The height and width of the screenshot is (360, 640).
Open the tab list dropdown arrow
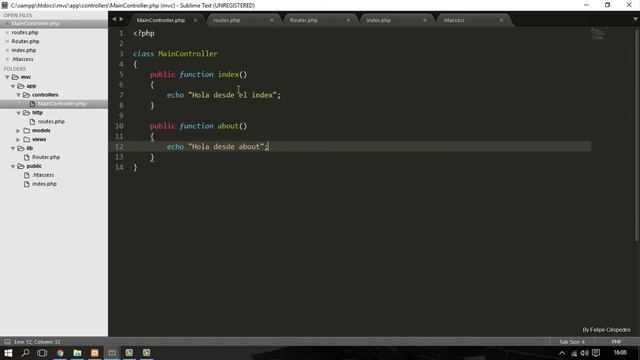tap(635, 20)
